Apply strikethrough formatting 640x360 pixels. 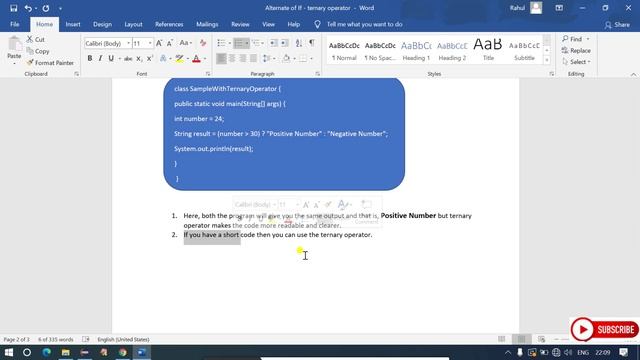point(128,59)
